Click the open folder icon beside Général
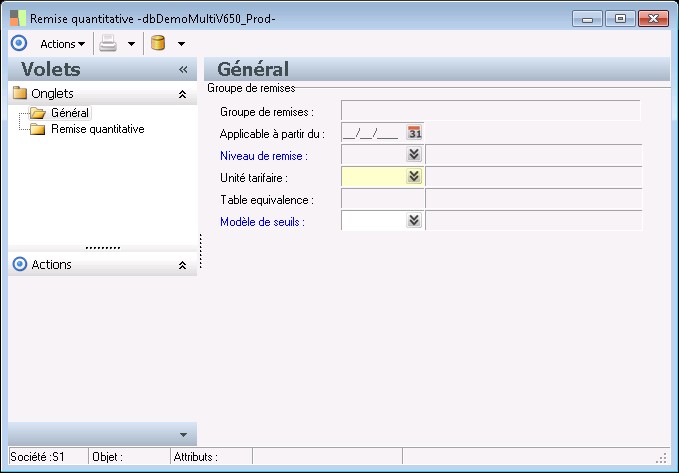This screenshot has height=473, width=679. pyautogui.click(x=38, y=113)
